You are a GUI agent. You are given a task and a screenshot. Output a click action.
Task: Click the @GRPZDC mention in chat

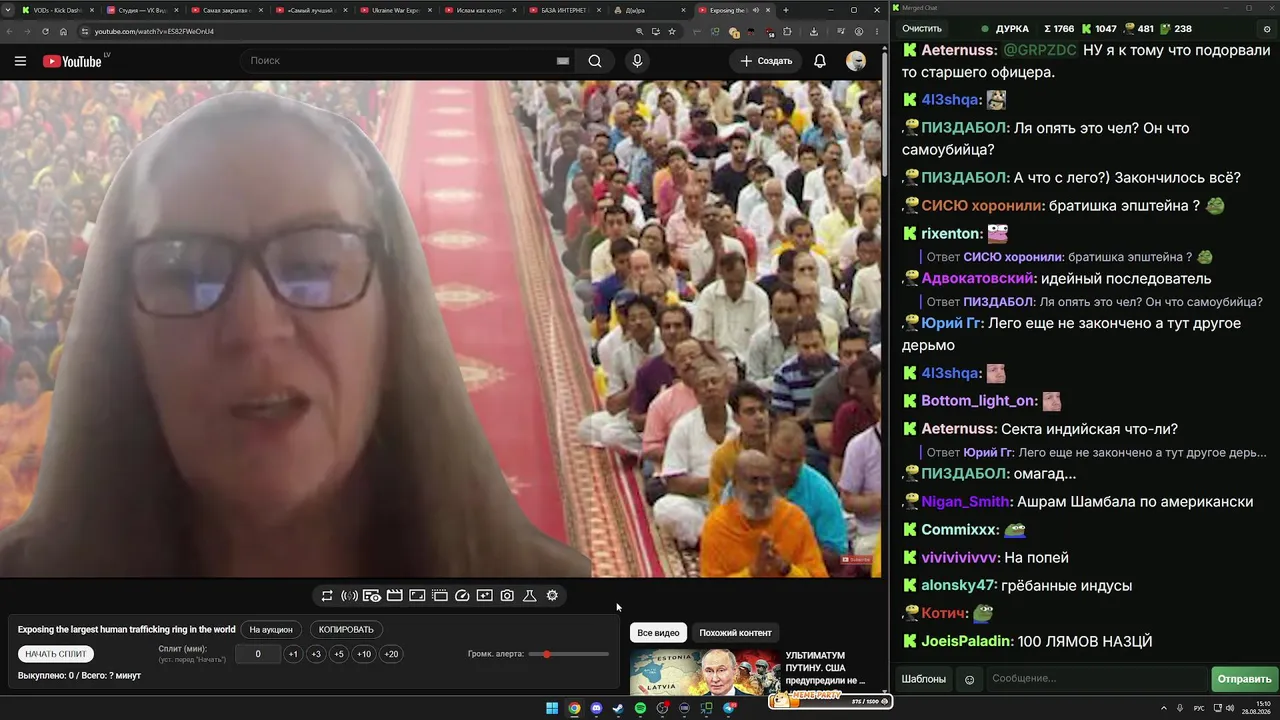pyautogui.click(x=1039, y=50)
